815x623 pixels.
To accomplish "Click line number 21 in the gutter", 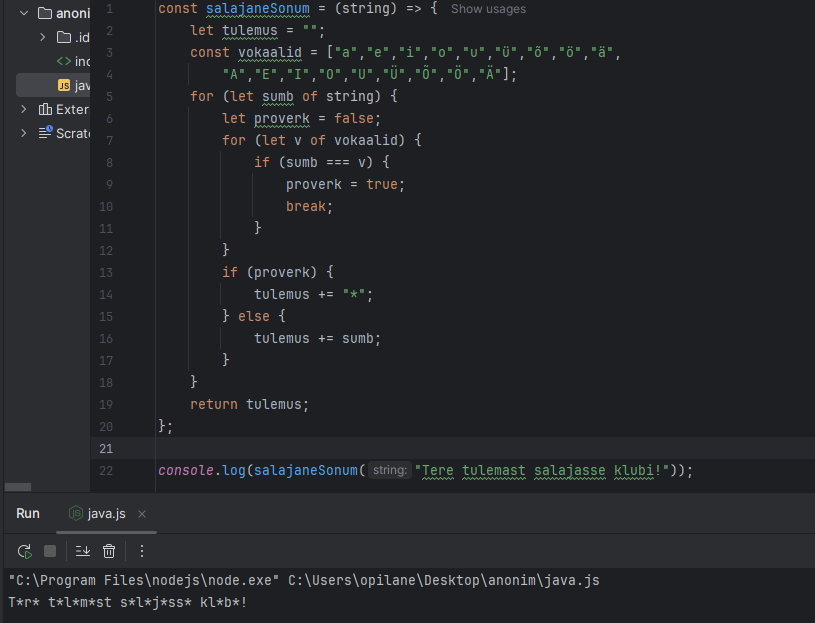I will tap(107, 448).
